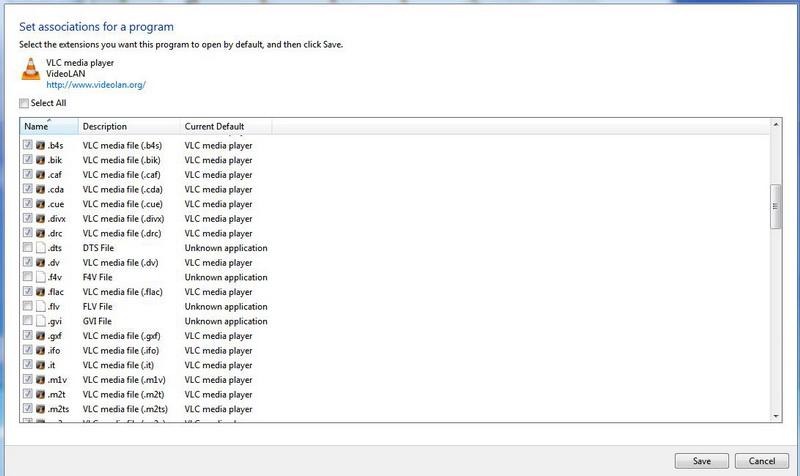The image size is (800, 476).
Task: Click the .dv extension name
Action: click(54, 263)
